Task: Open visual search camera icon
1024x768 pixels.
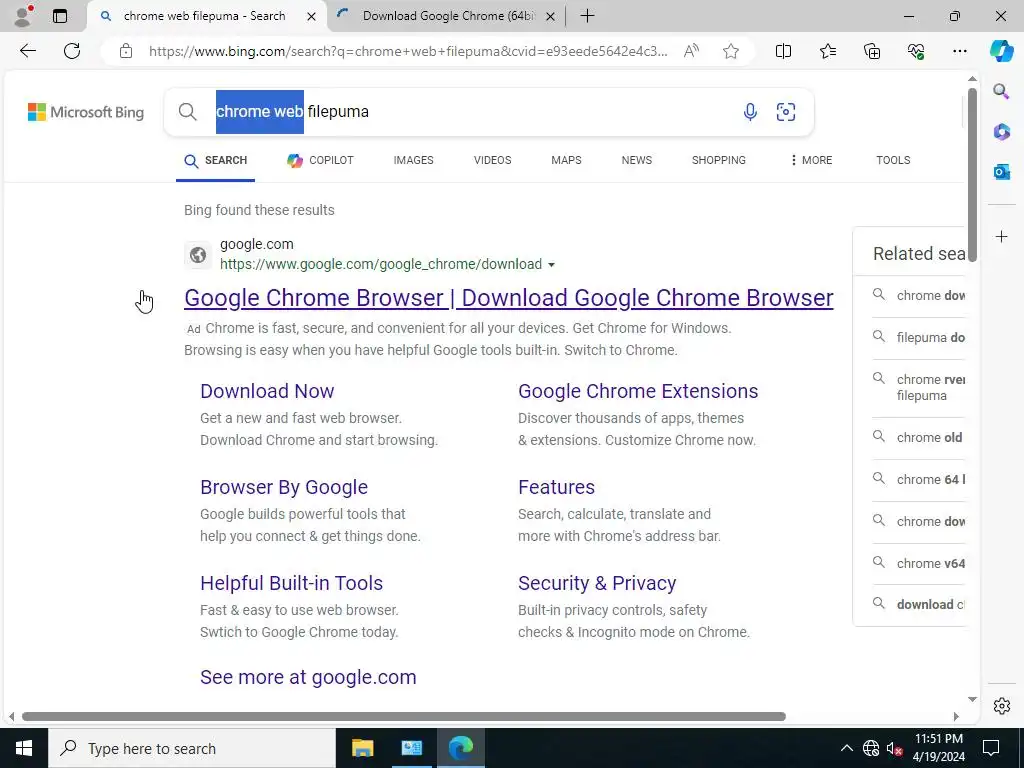Action: coord(786,112)
